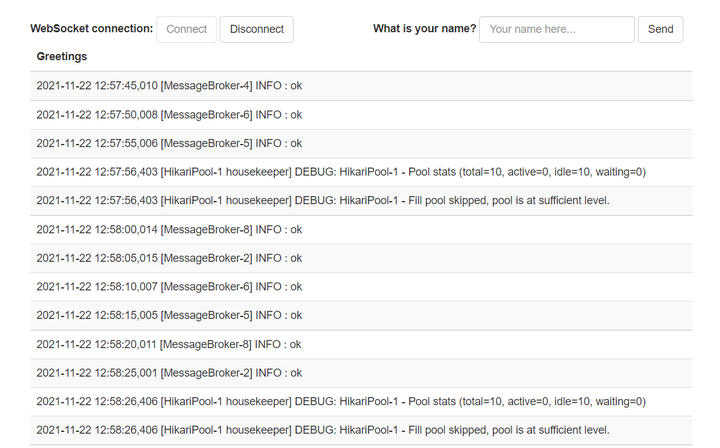Click the Send button
This screenshot has width=720, height=448.
coord(660,29)
